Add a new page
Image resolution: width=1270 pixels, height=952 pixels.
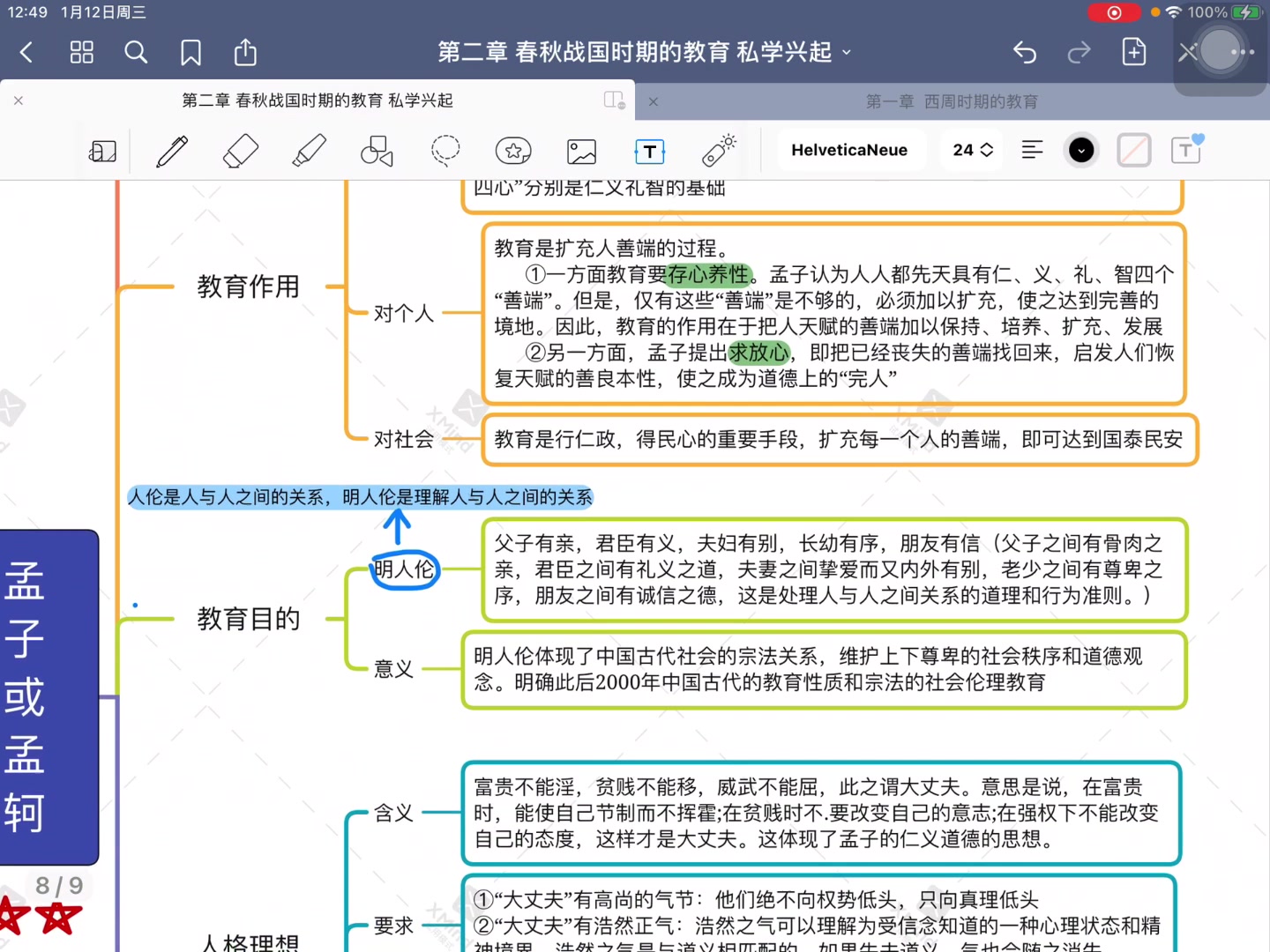1134,52
